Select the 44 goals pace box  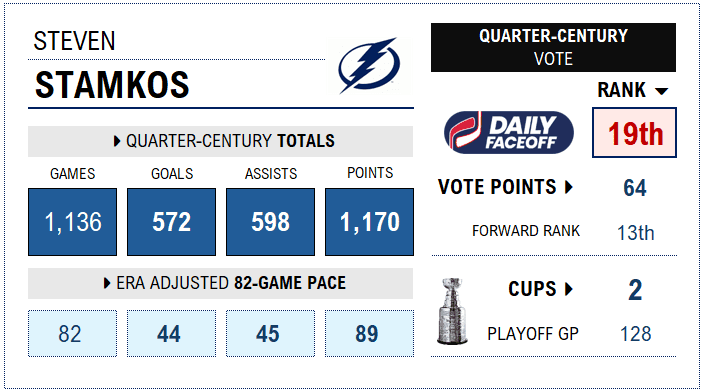coord(171,333)
